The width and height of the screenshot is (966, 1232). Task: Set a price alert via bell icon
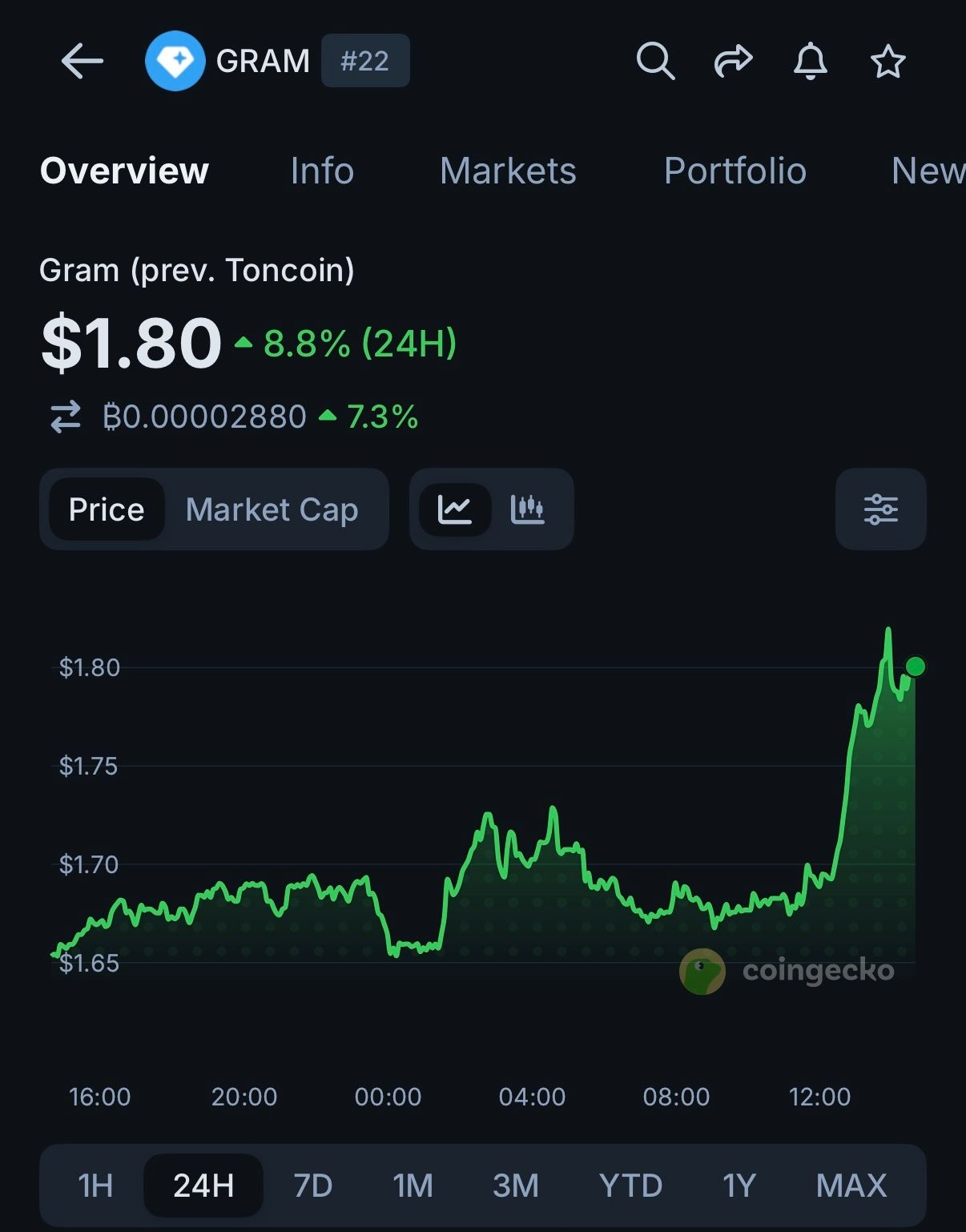point(811,61)
